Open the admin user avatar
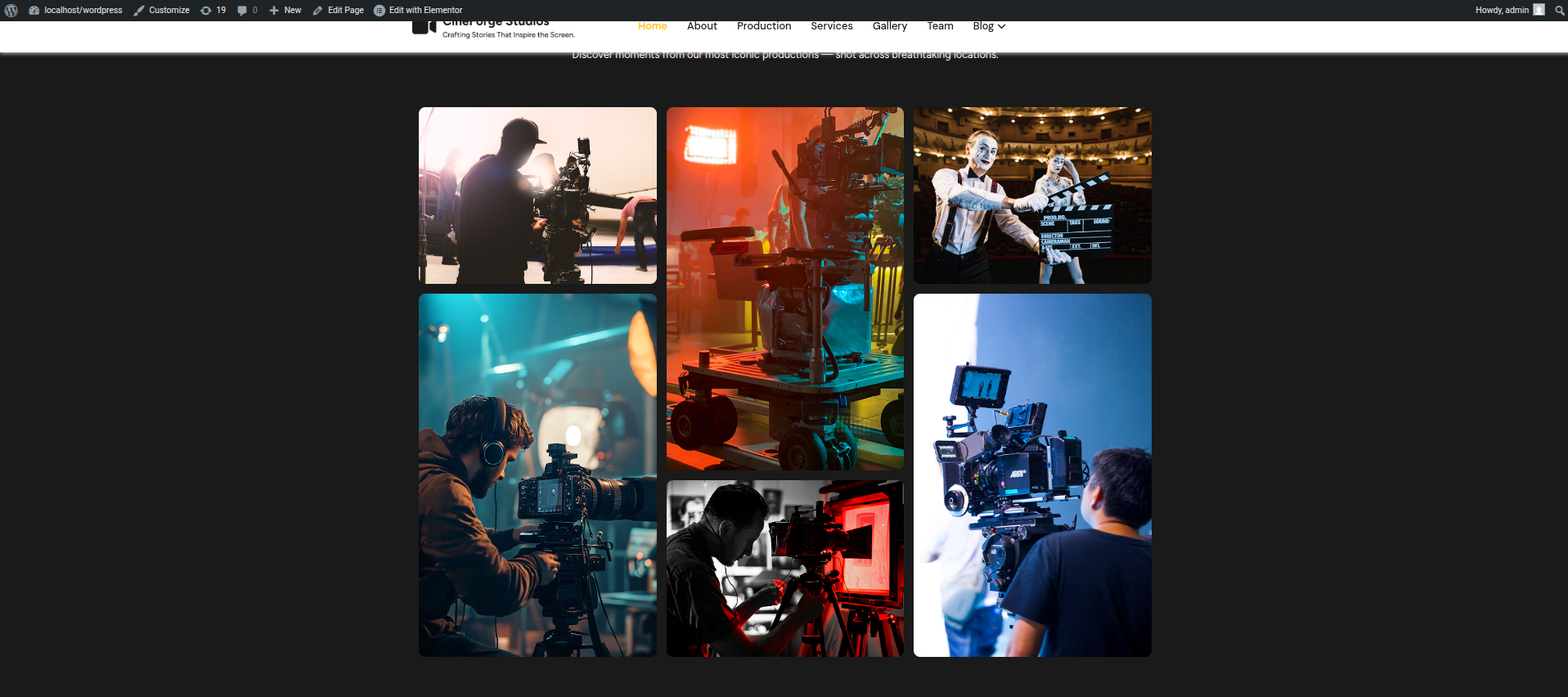Screen dimensions: 1568x697 pos(1539,11)
